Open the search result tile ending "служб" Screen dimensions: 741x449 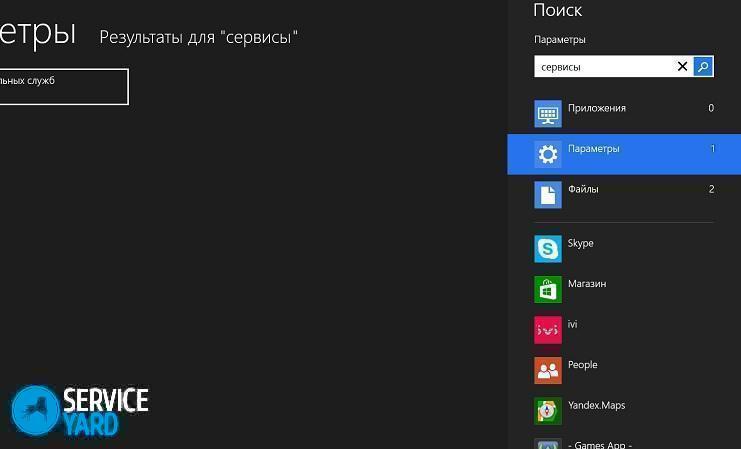point(62,87)
